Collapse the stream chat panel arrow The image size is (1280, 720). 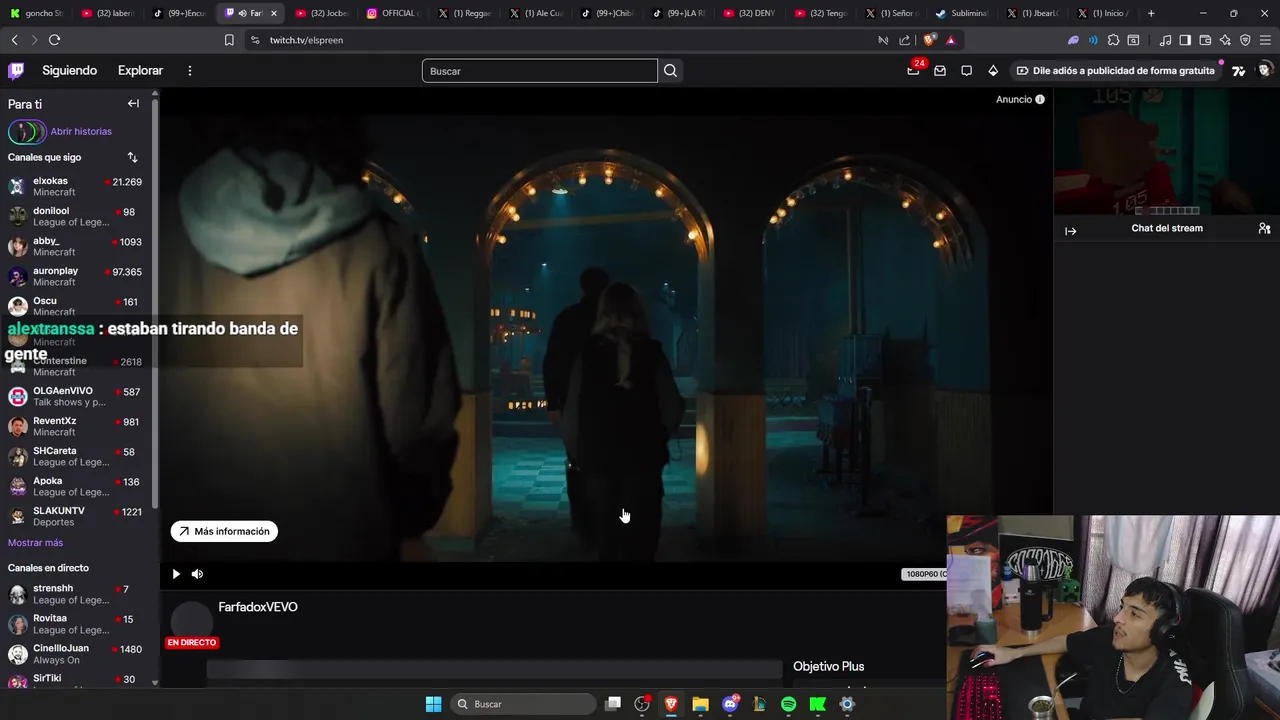1071,231
